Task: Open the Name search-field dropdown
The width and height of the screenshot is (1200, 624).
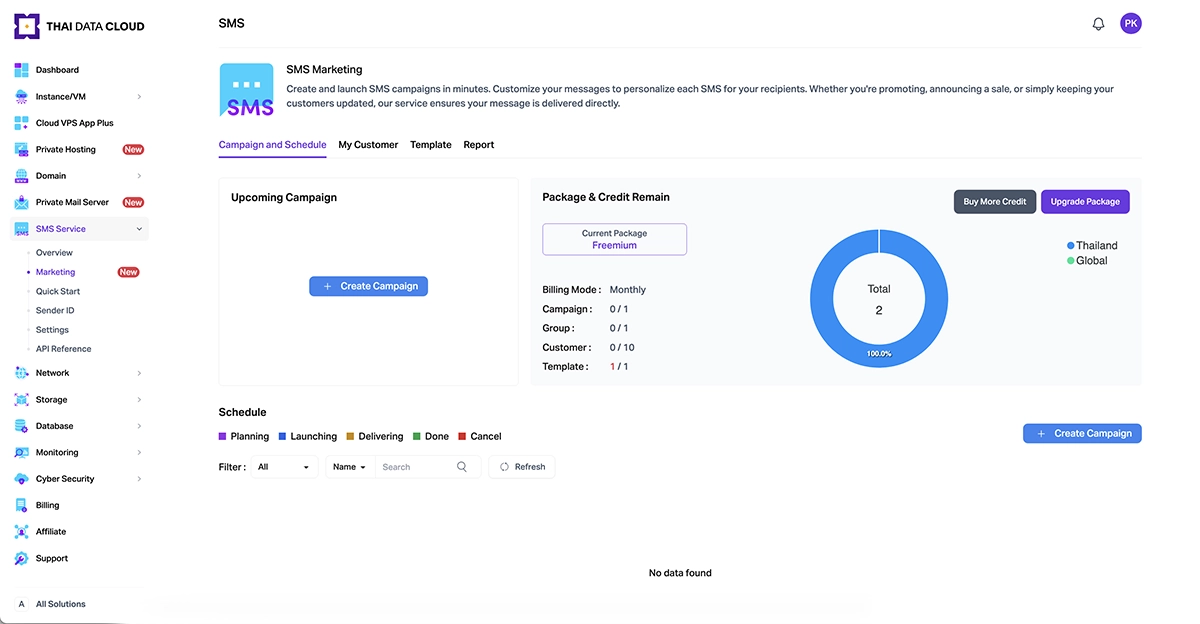Action: [x=350, y=467]
